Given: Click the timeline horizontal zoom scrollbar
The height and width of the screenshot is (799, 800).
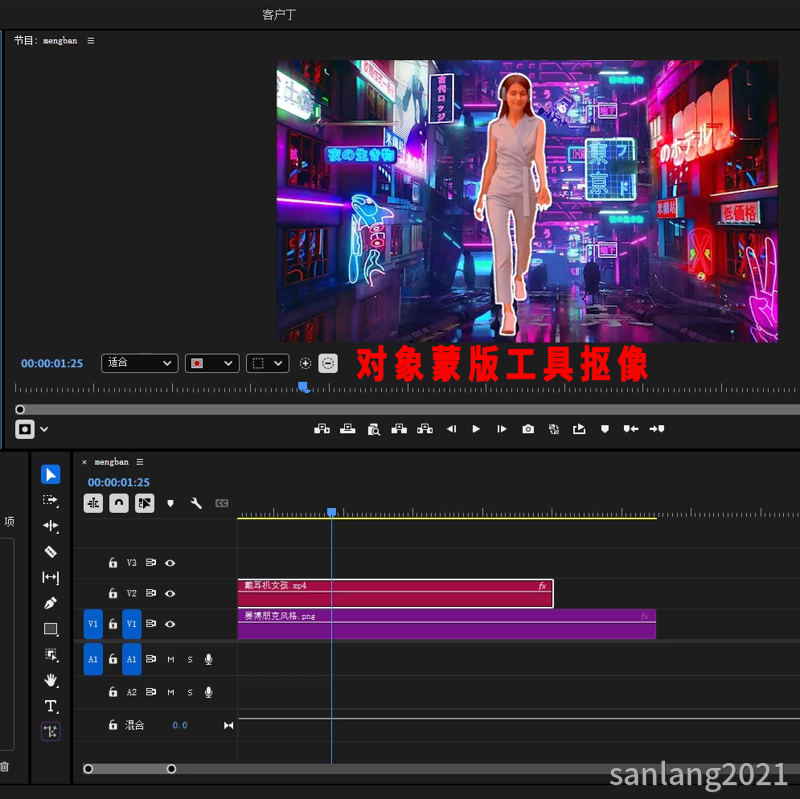Looking at the screenshot, I should tap(130, 769).
